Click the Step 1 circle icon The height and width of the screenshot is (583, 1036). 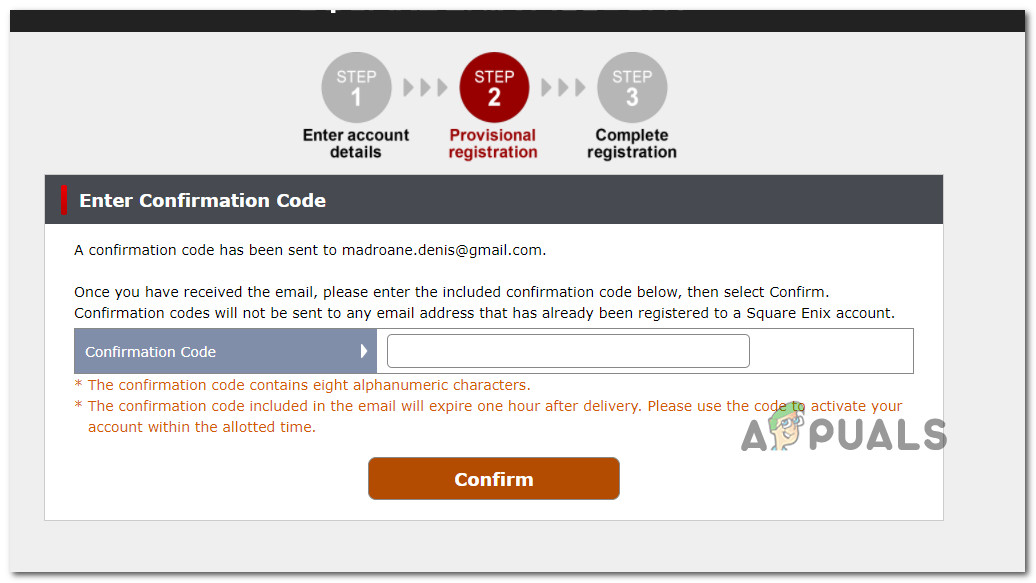click(356, 87)
